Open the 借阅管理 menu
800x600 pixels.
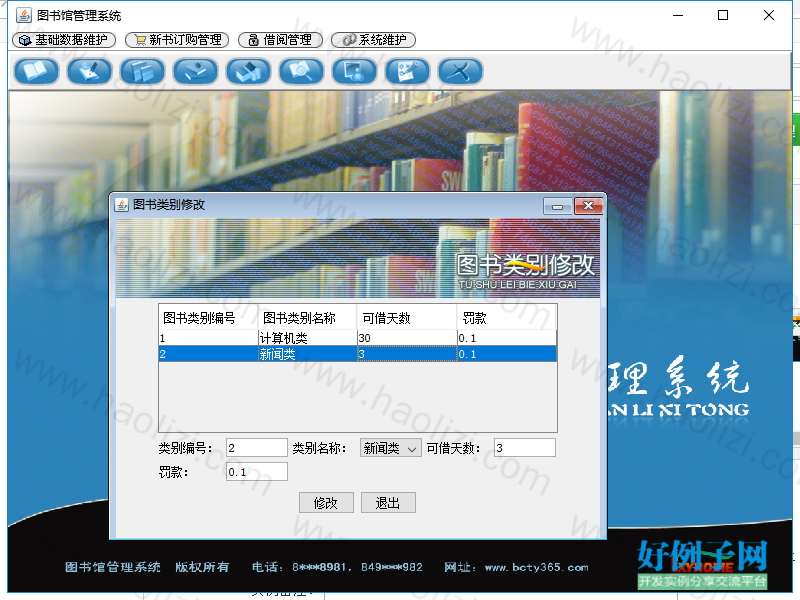tap(281, 40)
